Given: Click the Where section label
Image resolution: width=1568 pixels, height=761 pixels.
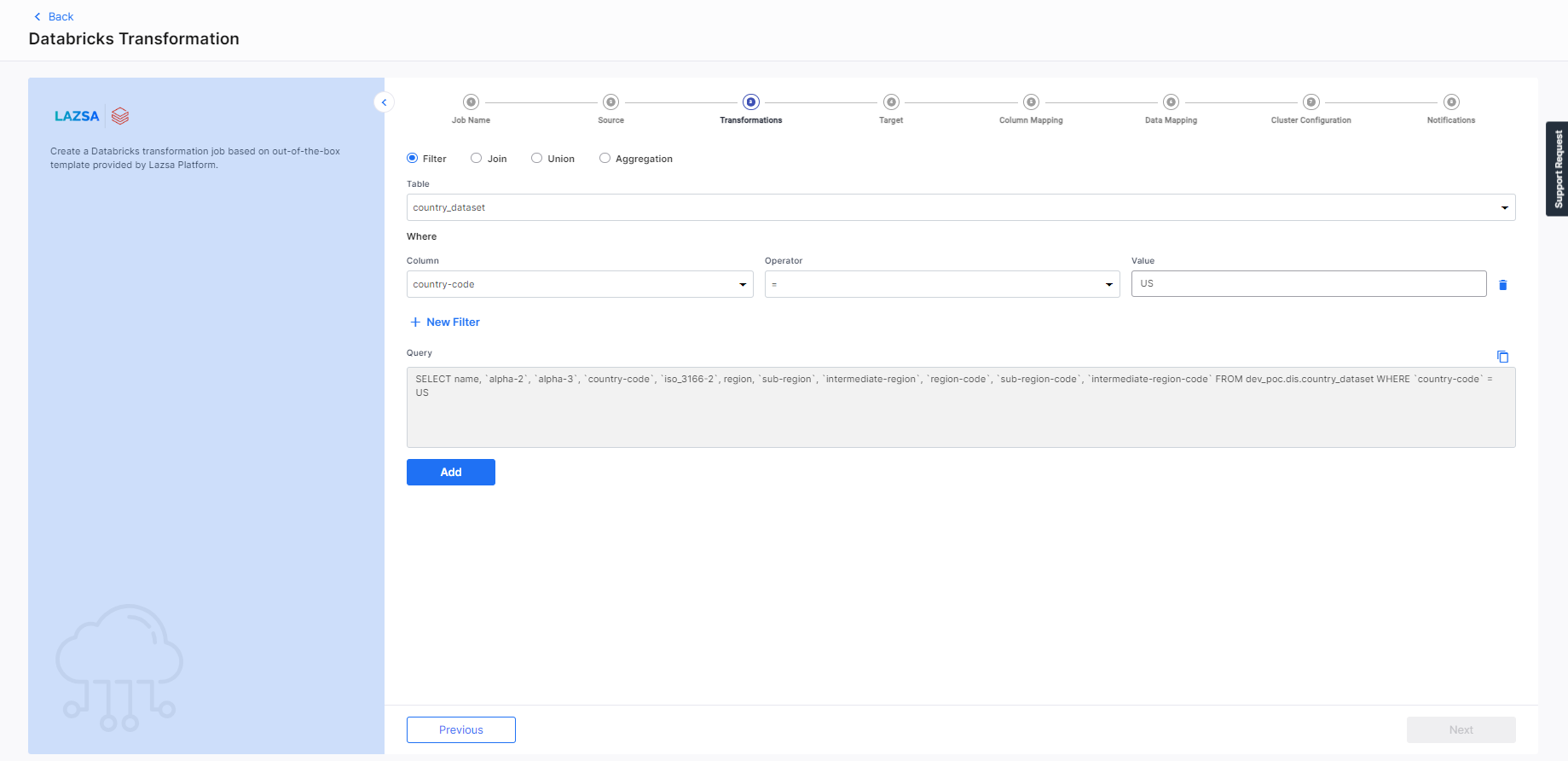Looking at the screenshot, I should click(421, 236).
